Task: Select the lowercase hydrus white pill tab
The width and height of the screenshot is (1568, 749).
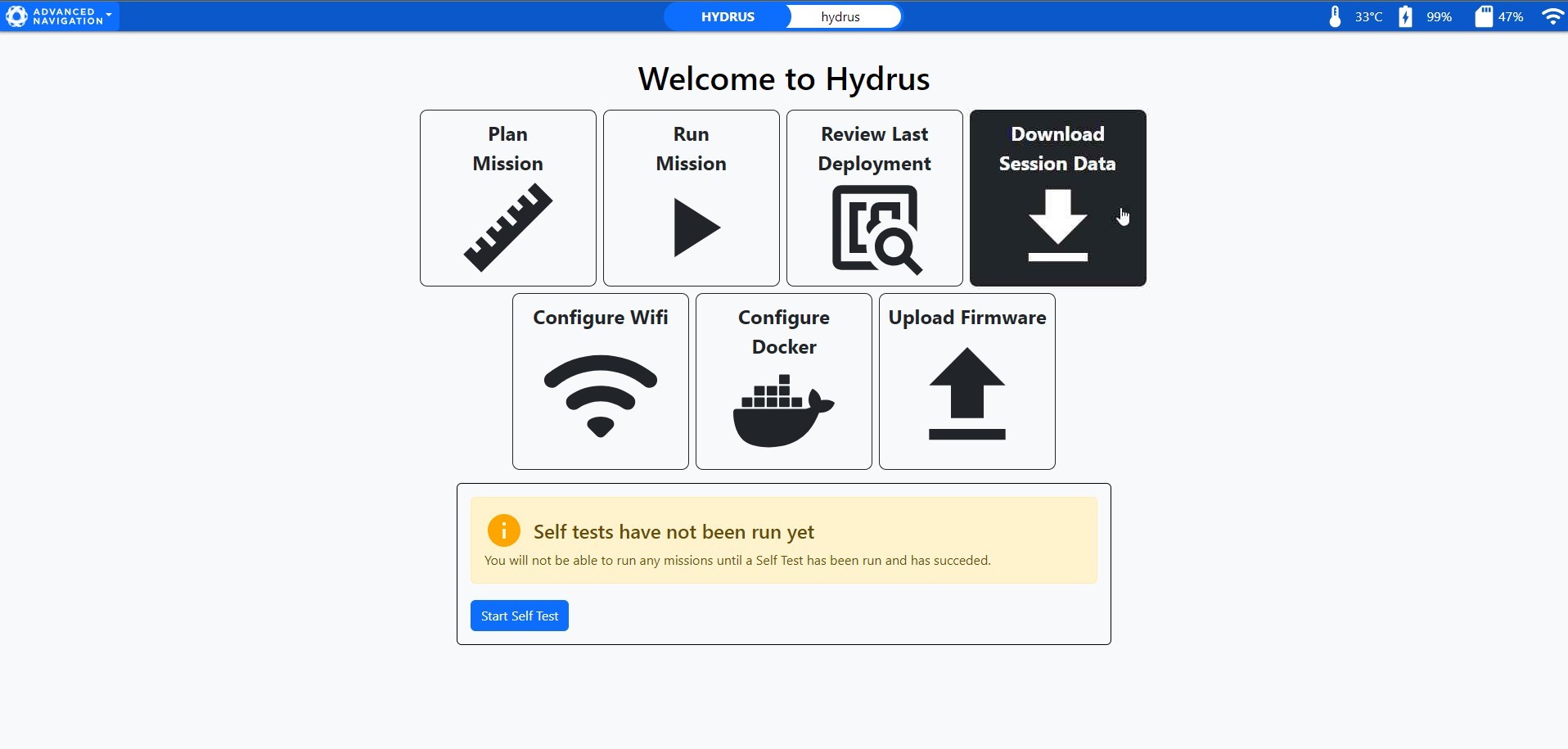Action: (x=840, y=17)
